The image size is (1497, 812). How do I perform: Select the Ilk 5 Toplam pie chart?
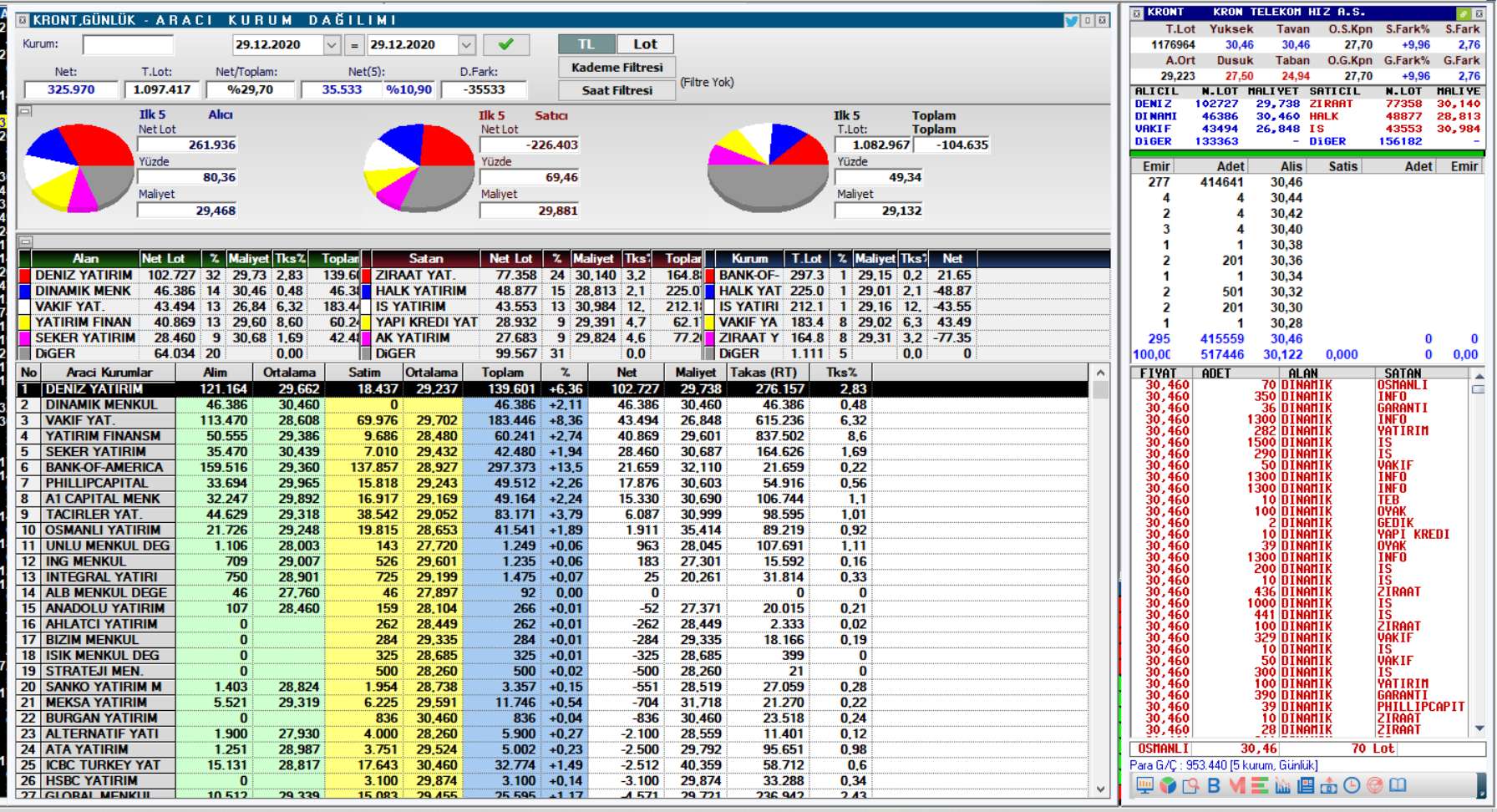(769, 167)
